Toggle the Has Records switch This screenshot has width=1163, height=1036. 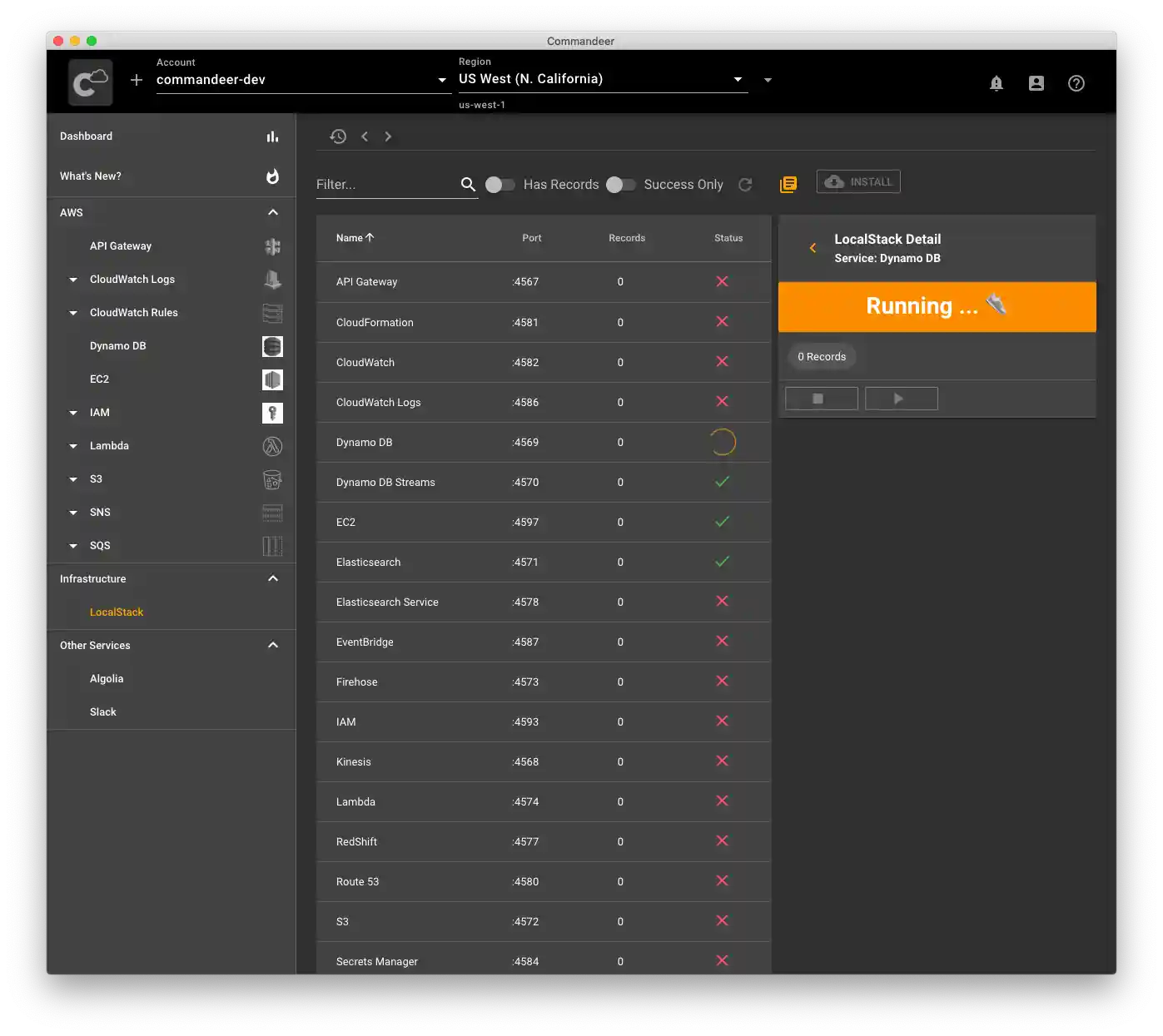click(x=500, y=185)
